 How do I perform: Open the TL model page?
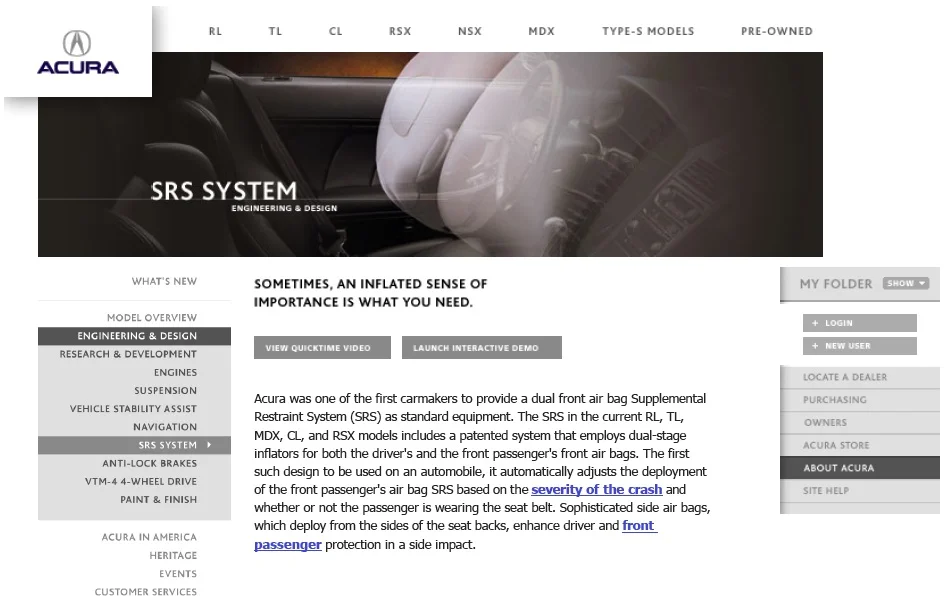click(x=275, y=31)
